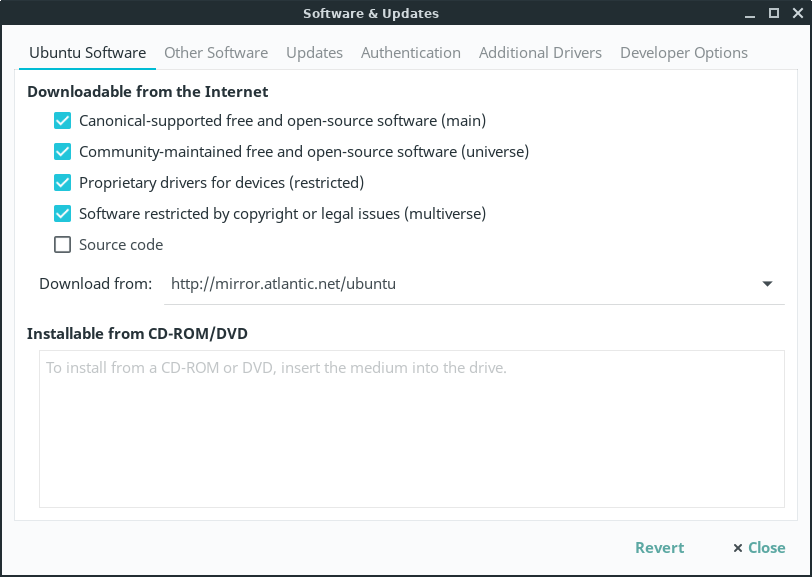Enable the Source code checkbox
Screen dimensions: 812x577
coord(63,245)
